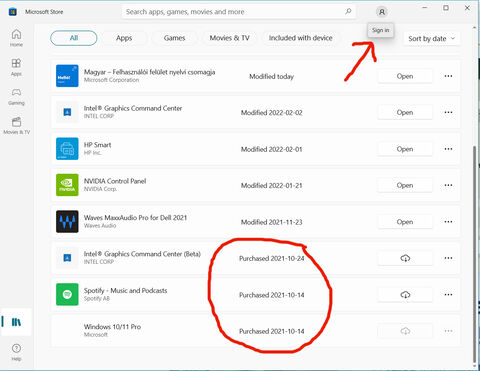The image size is (480, 371).
Task: Click the Modified 2022-01-21 date text
Action: pos(272,185)
